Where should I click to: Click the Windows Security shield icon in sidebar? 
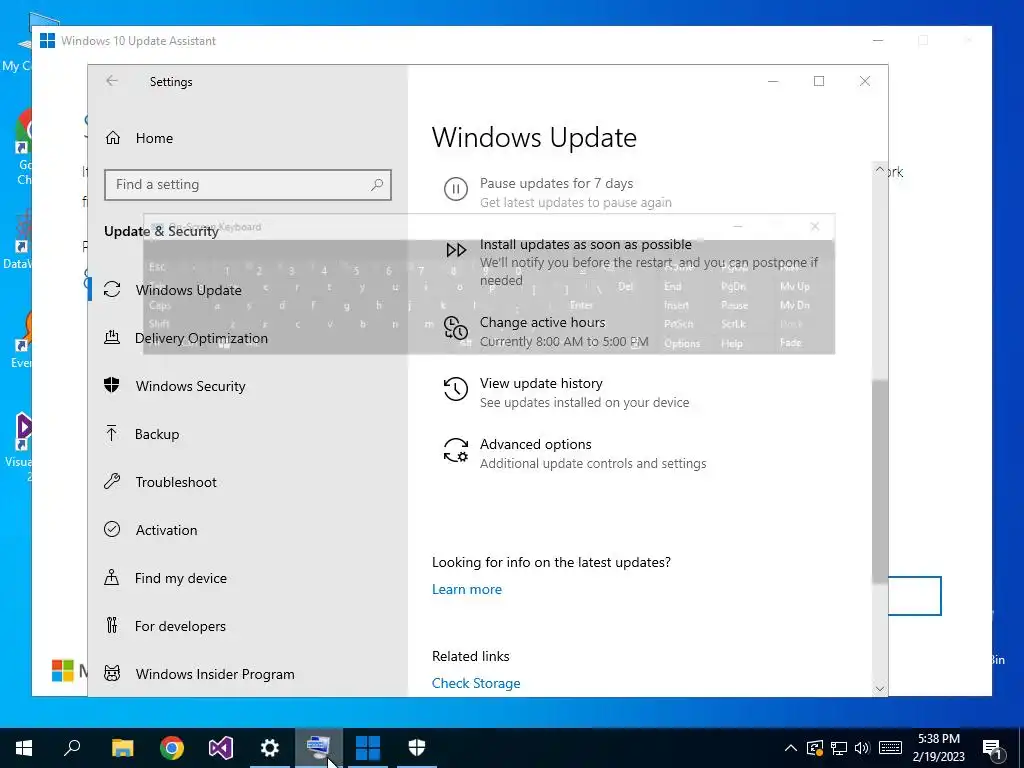pyautogui.click(x=112, y=385)
